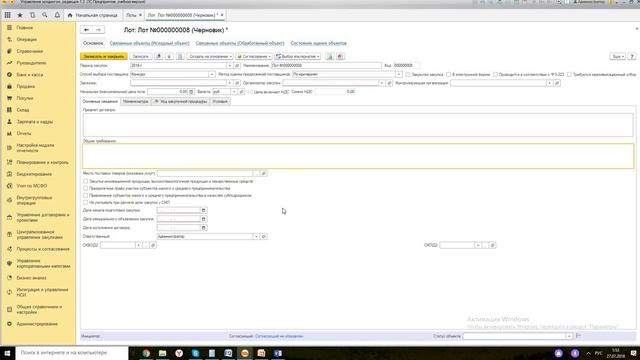
Task: Enable Приоритетное право участия субъектов МСП checkbox
Action: (x=85, y=189)
